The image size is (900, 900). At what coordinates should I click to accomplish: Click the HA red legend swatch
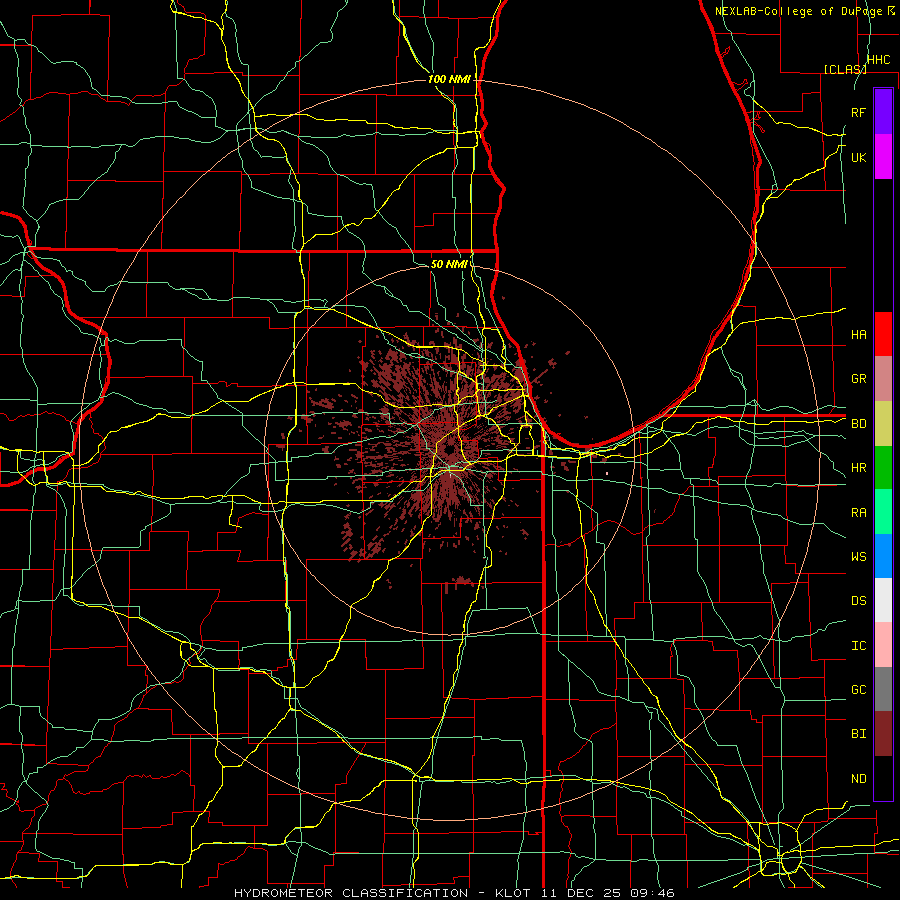[883, 334]
